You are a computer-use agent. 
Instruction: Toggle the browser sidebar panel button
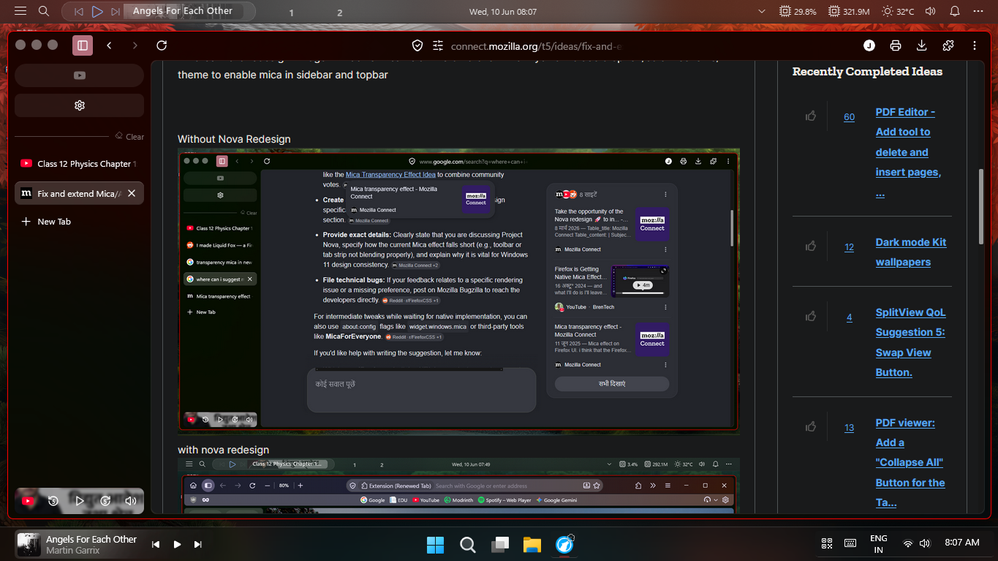pos(82,45)
